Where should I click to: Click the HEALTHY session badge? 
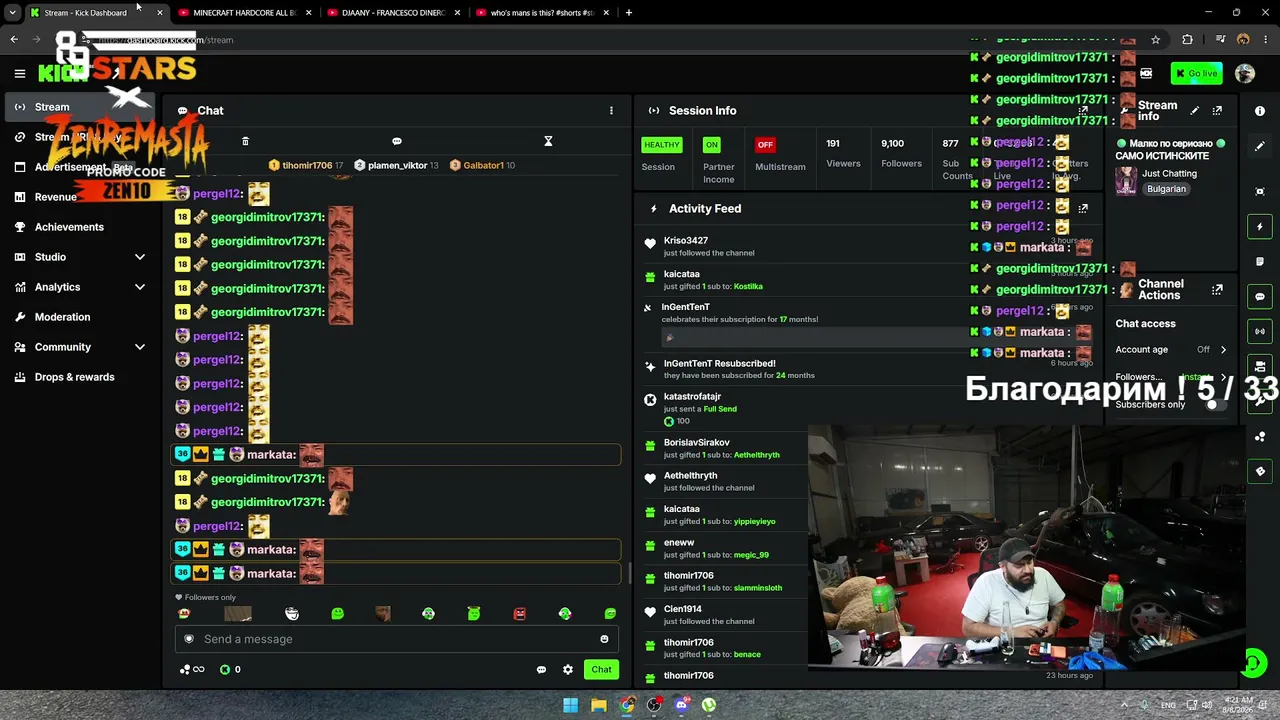coord(661,145)
